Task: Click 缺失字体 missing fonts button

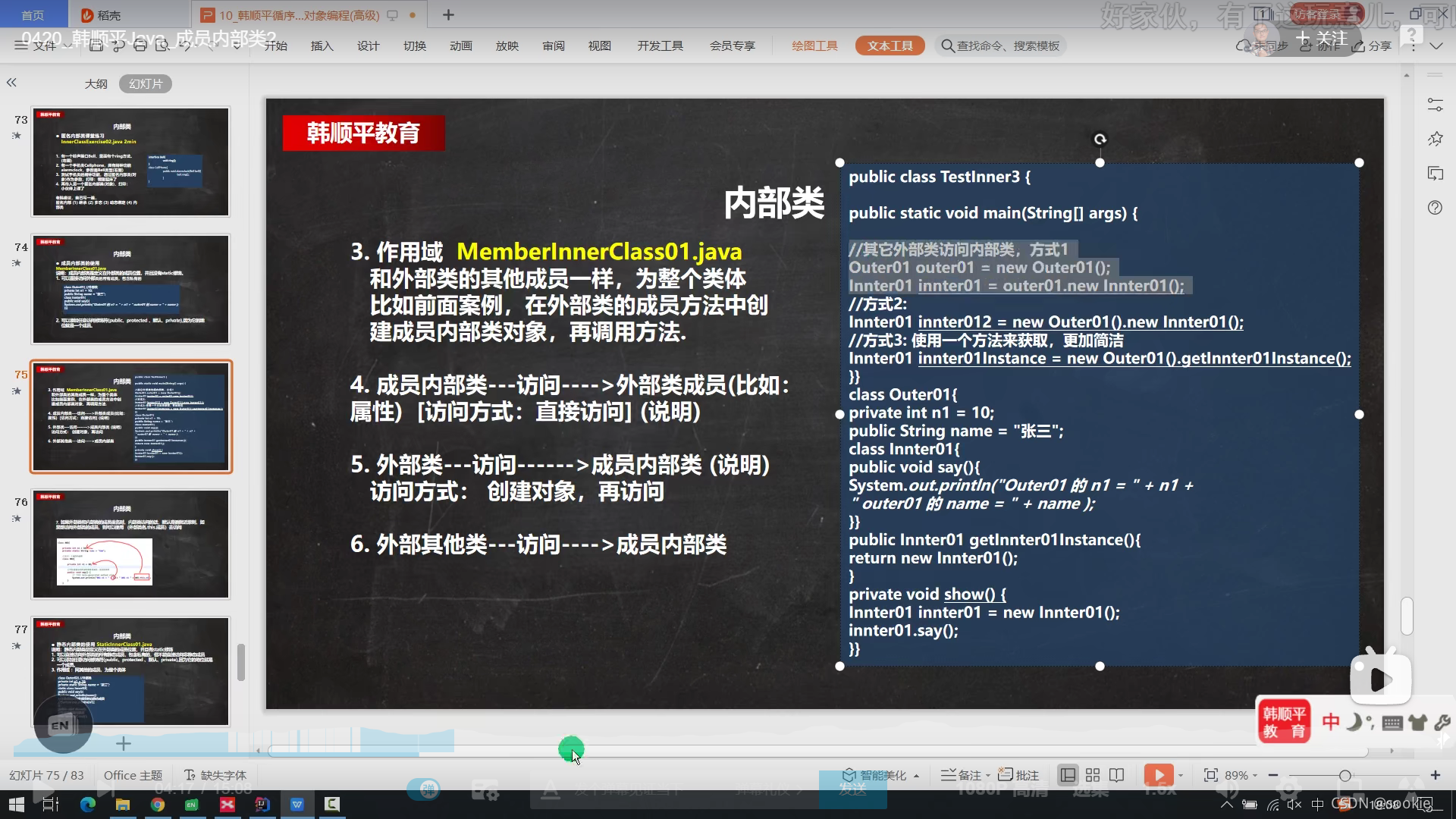Action: tap(216, 775)
